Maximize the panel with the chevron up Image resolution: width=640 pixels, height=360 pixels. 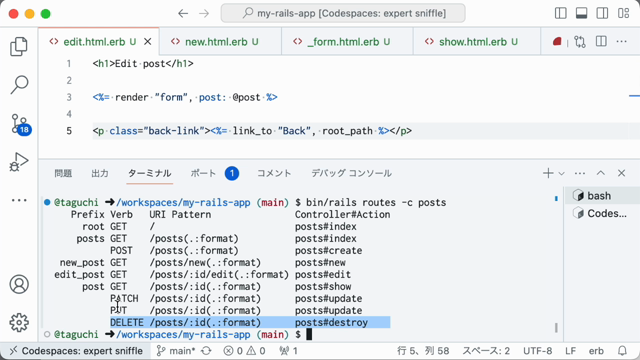click(x=600, y=173)
